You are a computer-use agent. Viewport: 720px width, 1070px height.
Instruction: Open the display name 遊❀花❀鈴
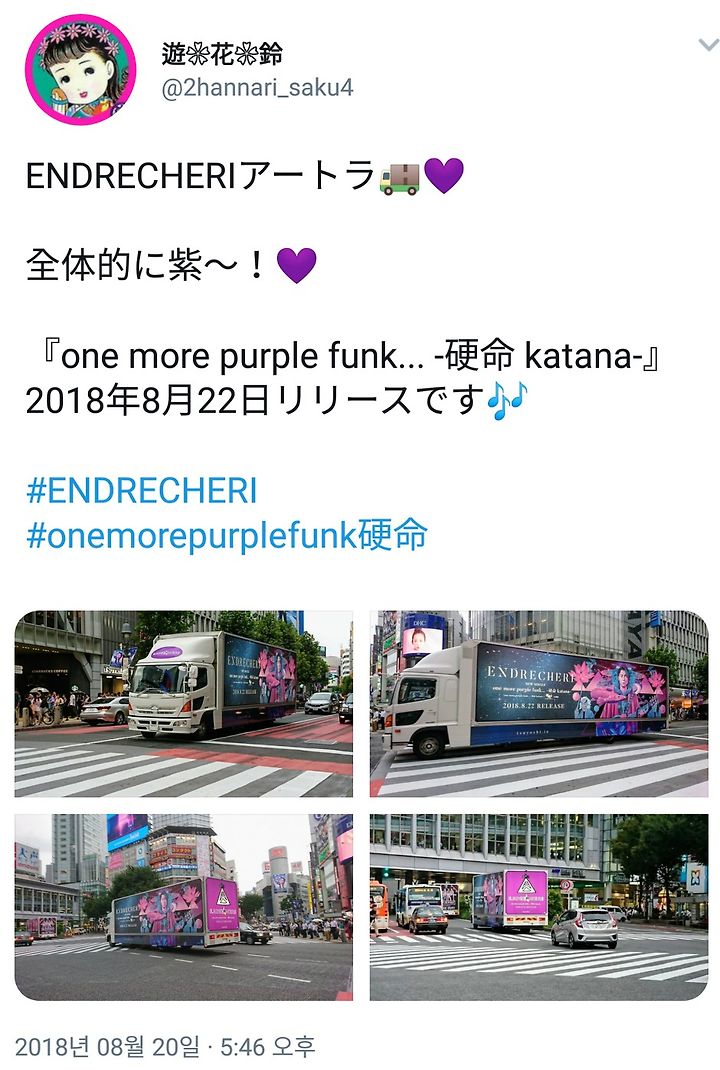point(222,53)
